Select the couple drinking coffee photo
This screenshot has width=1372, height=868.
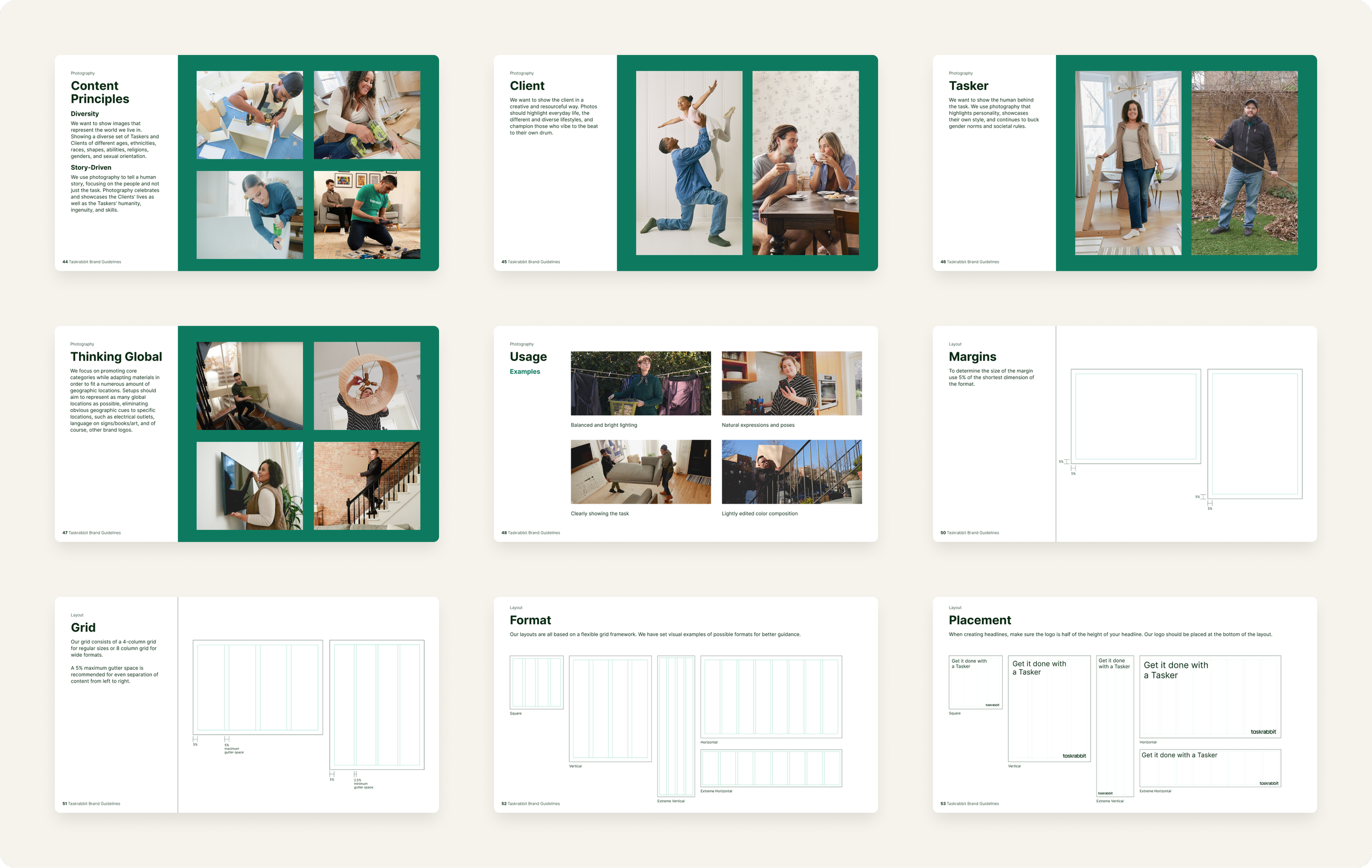tap(805, 163)
